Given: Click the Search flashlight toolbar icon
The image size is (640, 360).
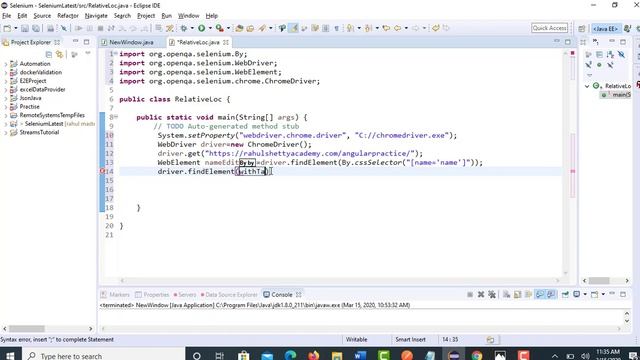Looking at the screenshot, I should [262, 28].
